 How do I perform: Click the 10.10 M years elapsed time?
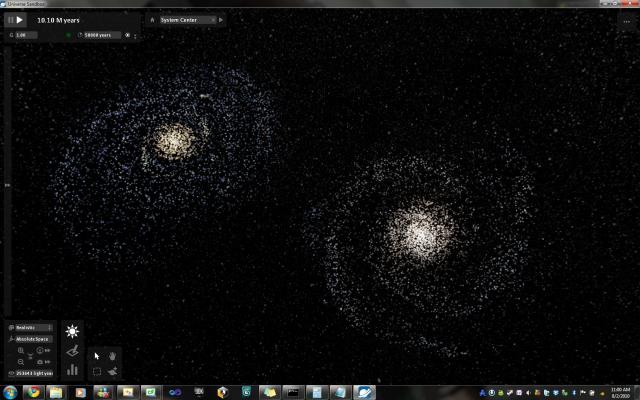point(58,20)
